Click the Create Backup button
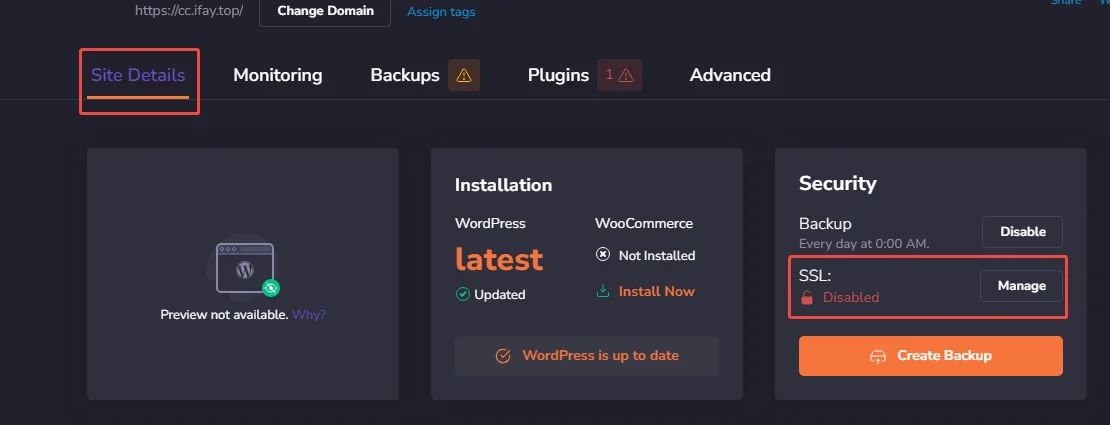This screenshot has width=1110, height=425. click(931, 356)
